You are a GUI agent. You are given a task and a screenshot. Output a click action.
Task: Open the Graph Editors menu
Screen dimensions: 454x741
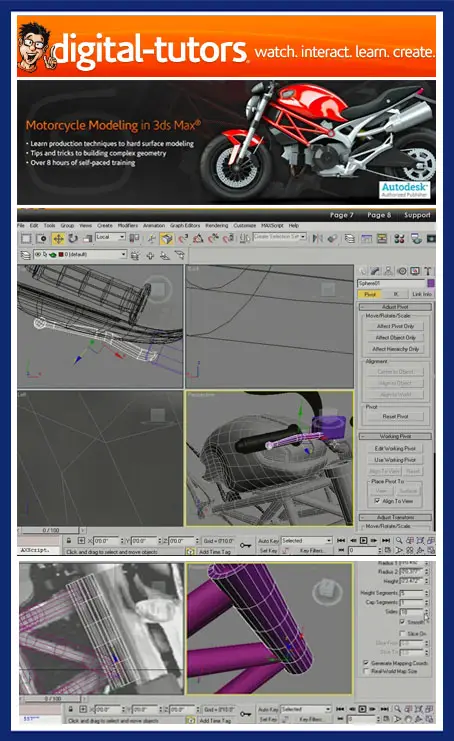click(185, 225)
